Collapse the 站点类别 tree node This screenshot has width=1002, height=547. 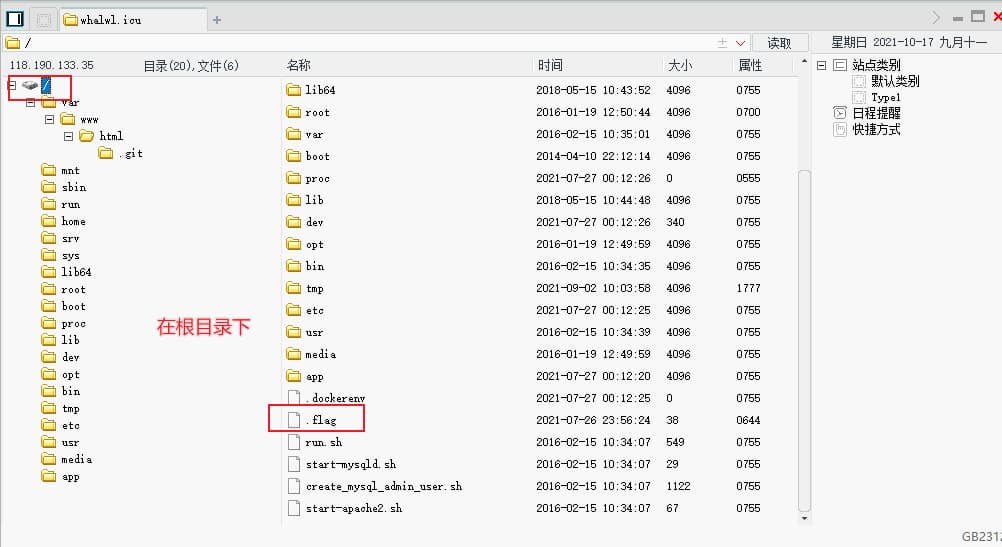pos(822,65)
